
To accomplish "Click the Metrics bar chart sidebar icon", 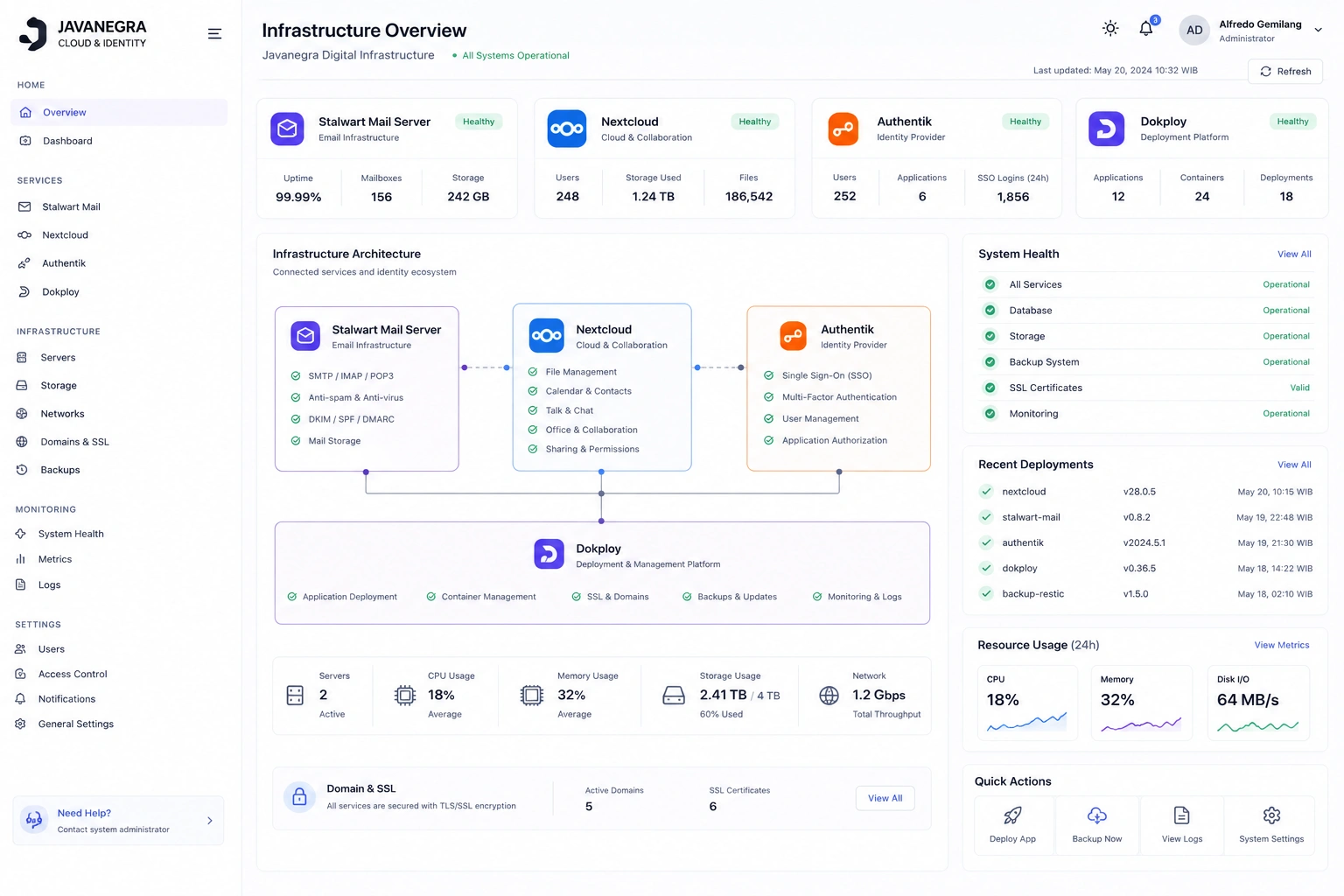I will (21, 559).
